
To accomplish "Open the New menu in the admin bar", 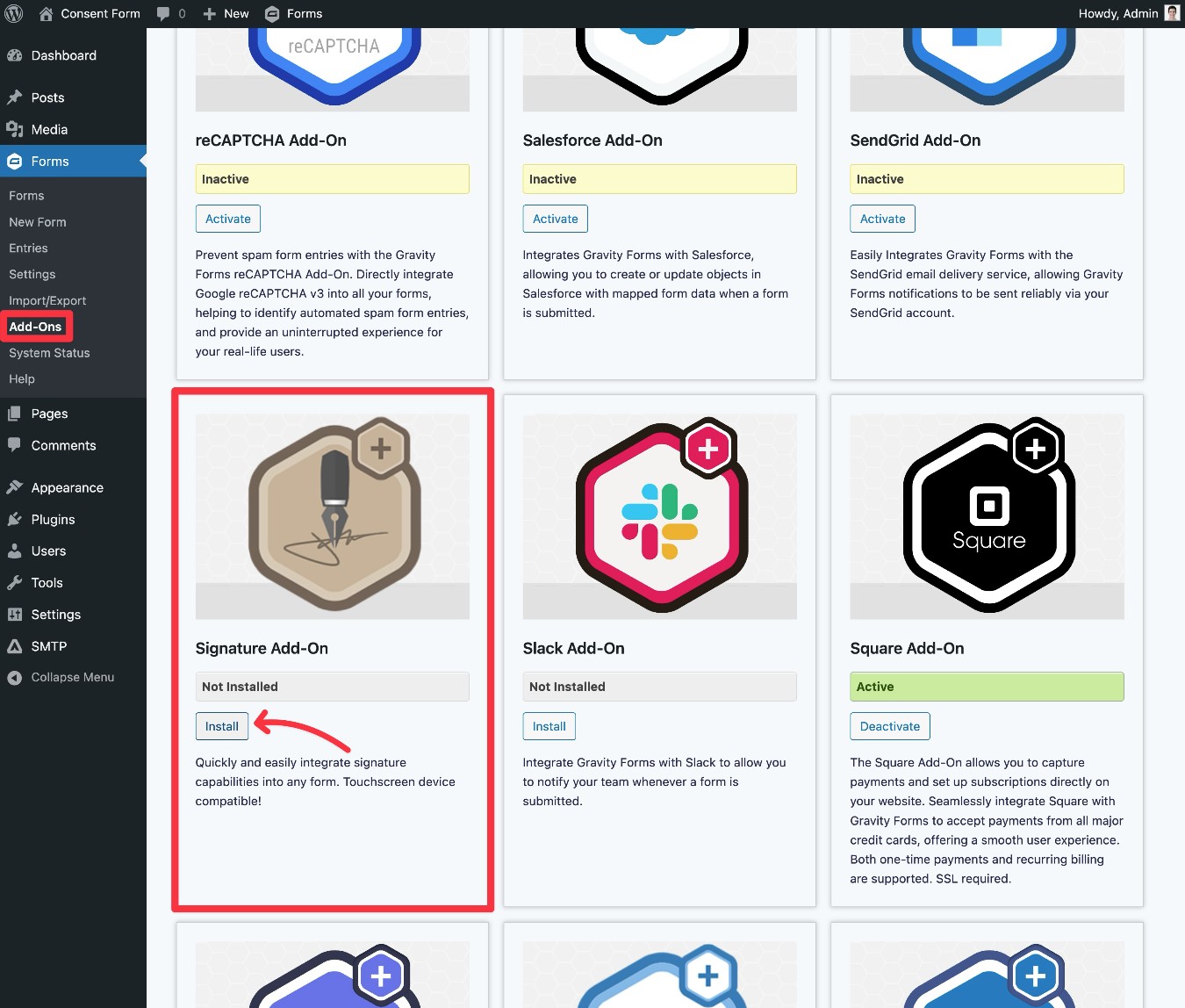I will click(225, 13).
